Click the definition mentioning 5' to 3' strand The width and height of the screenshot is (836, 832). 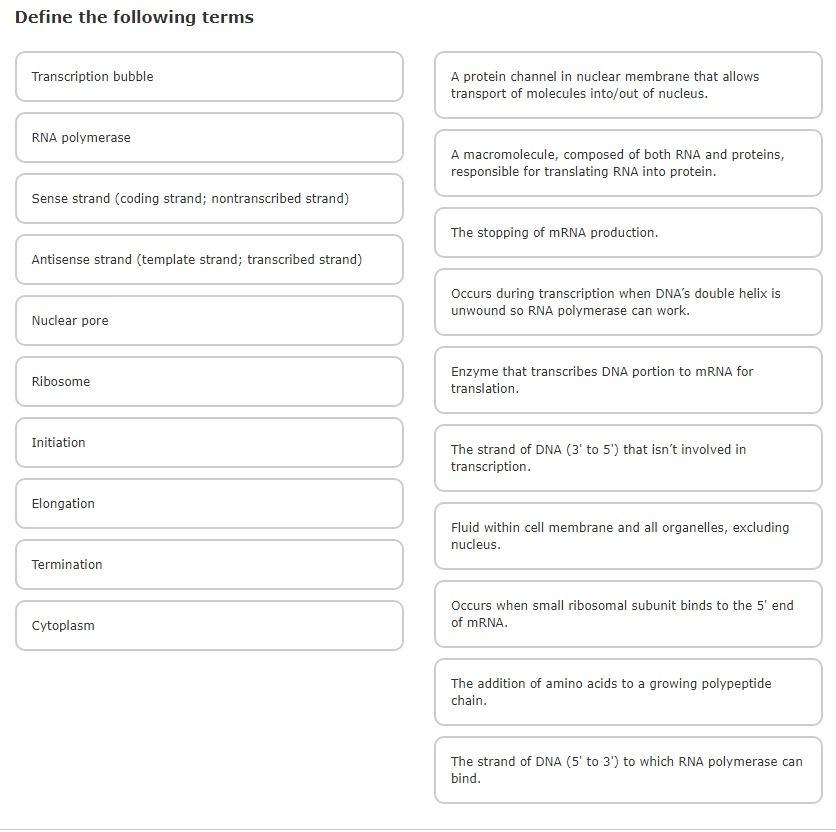click(x=627, y=770)
